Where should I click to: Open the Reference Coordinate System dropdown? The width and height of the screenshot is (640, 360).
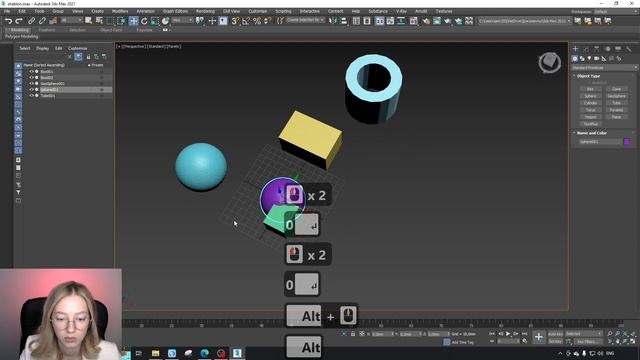(x=182, y=20)
